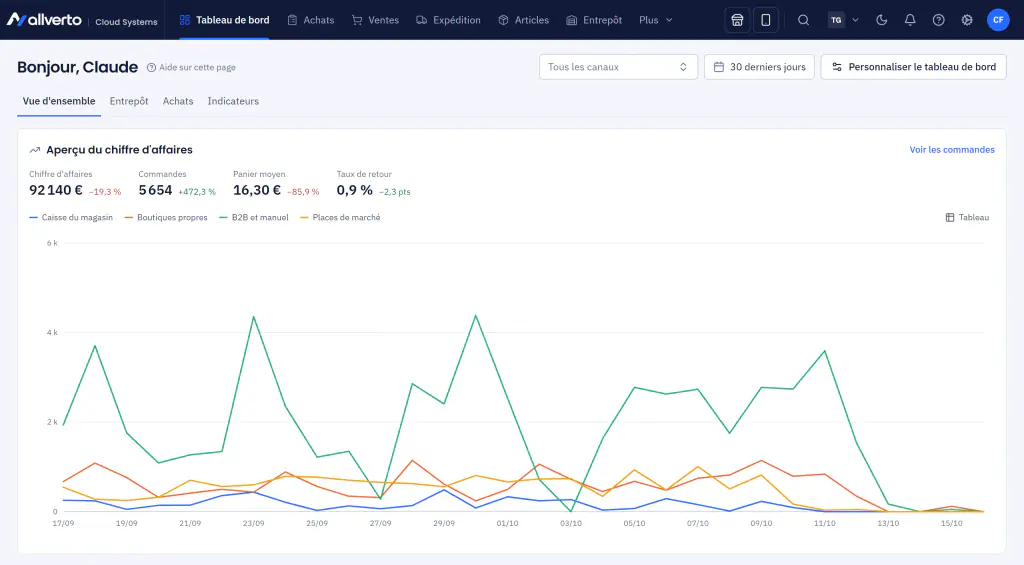Screen dimensions: 1024x565
Task: Open the Tableau de bord menu
Action: (x=224, y=20)
